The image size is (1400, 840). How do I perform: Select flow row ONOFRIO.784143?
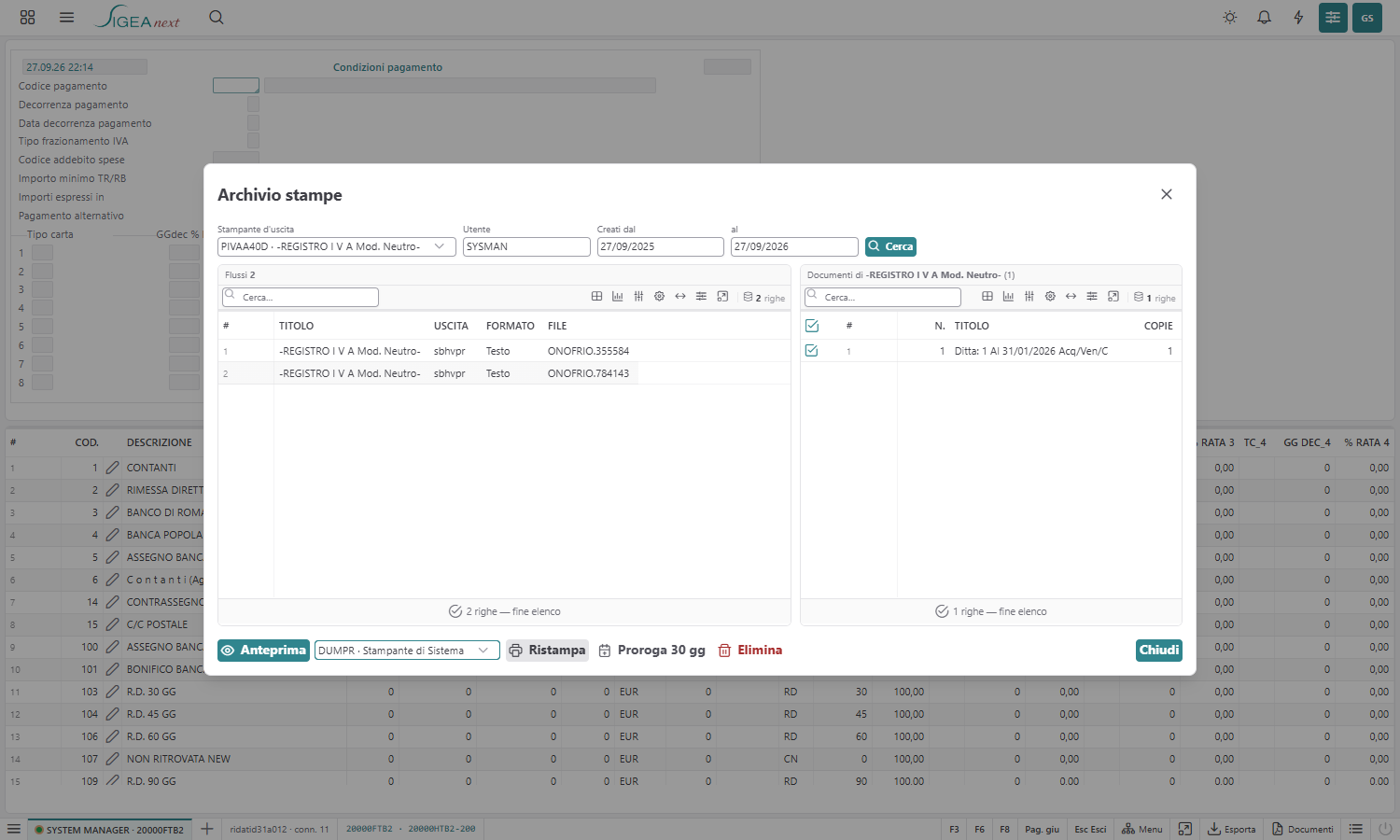point(504,373)
